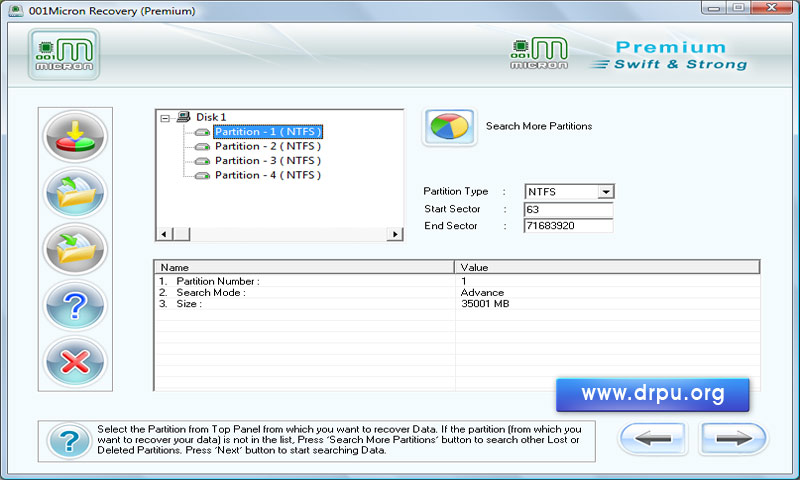Close the 001Micron Recovery window

pos(771,8)
